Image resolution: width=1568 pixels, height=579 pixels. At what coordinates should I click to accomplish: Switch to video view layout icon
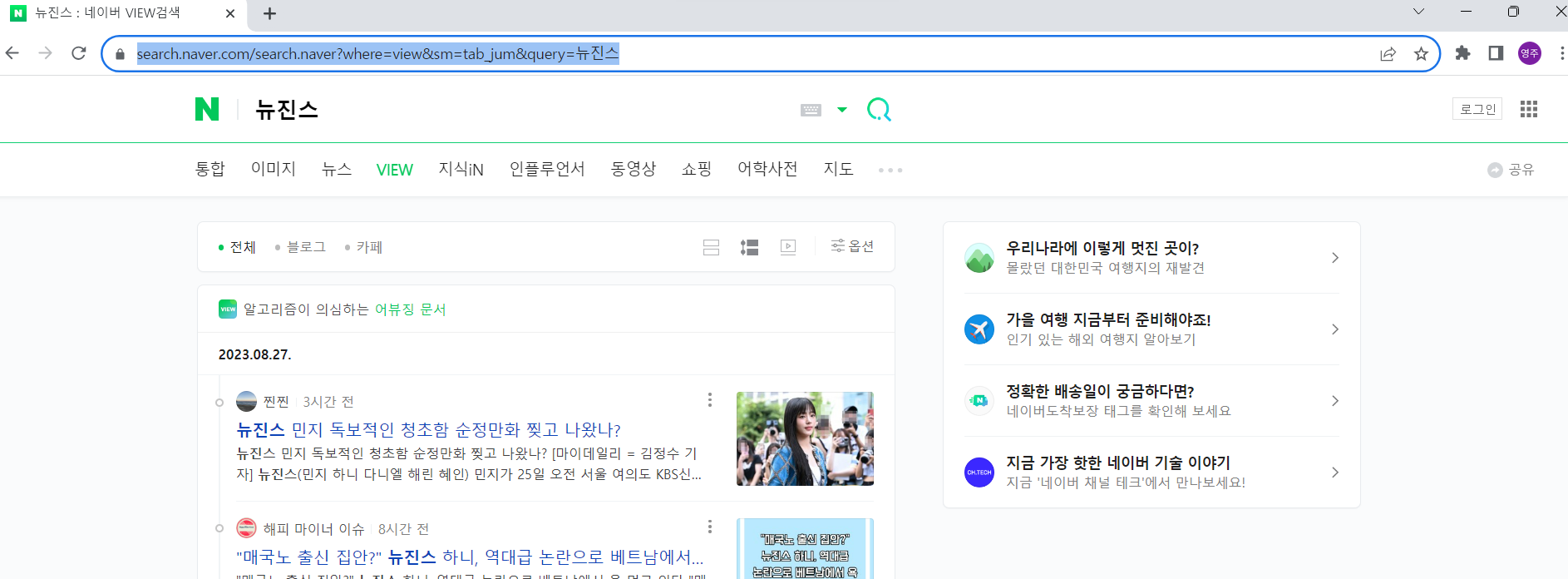[x=788, y=247]
